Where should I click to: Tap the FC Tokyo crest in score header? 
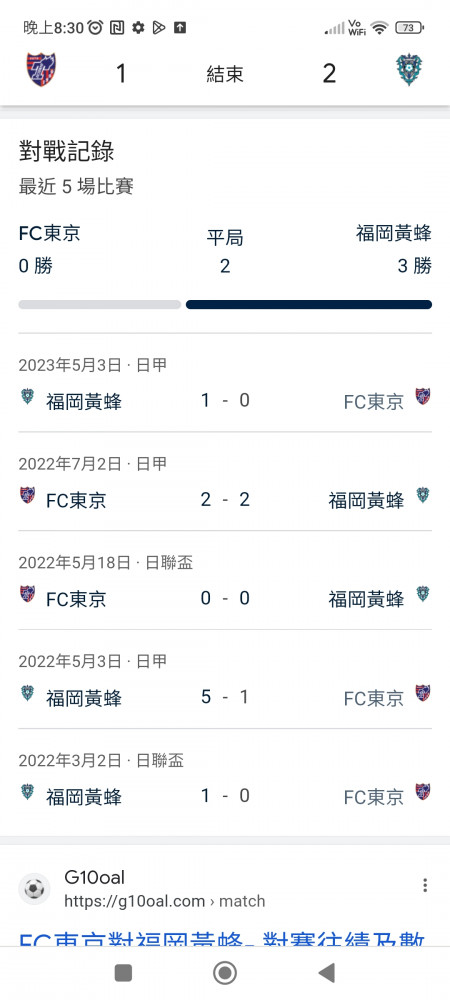pos(41,70)
